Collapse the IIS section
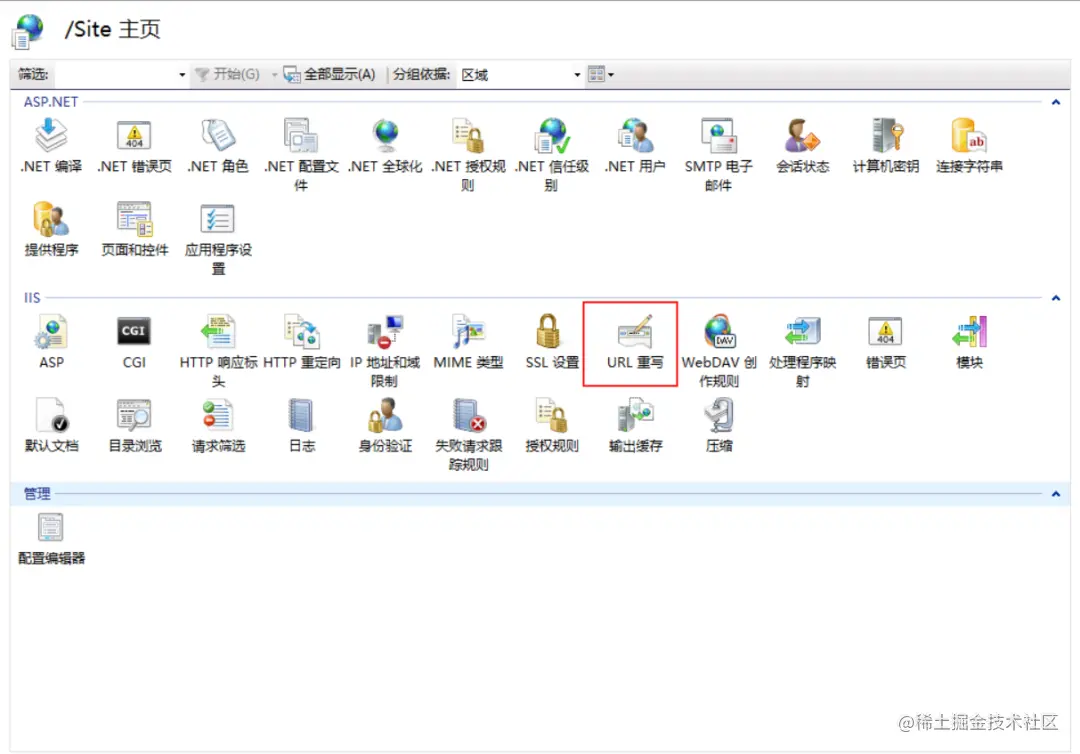 tap(1055, 297)
